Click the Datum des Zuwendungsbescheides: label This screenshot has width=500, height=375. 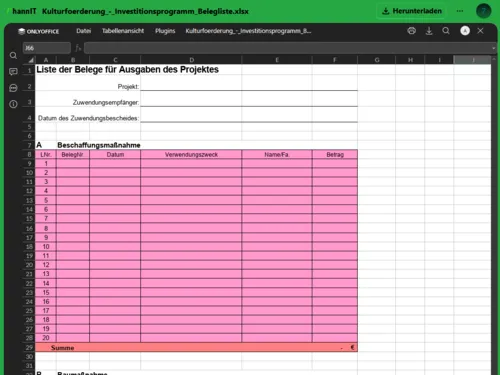tap(88, 118)
